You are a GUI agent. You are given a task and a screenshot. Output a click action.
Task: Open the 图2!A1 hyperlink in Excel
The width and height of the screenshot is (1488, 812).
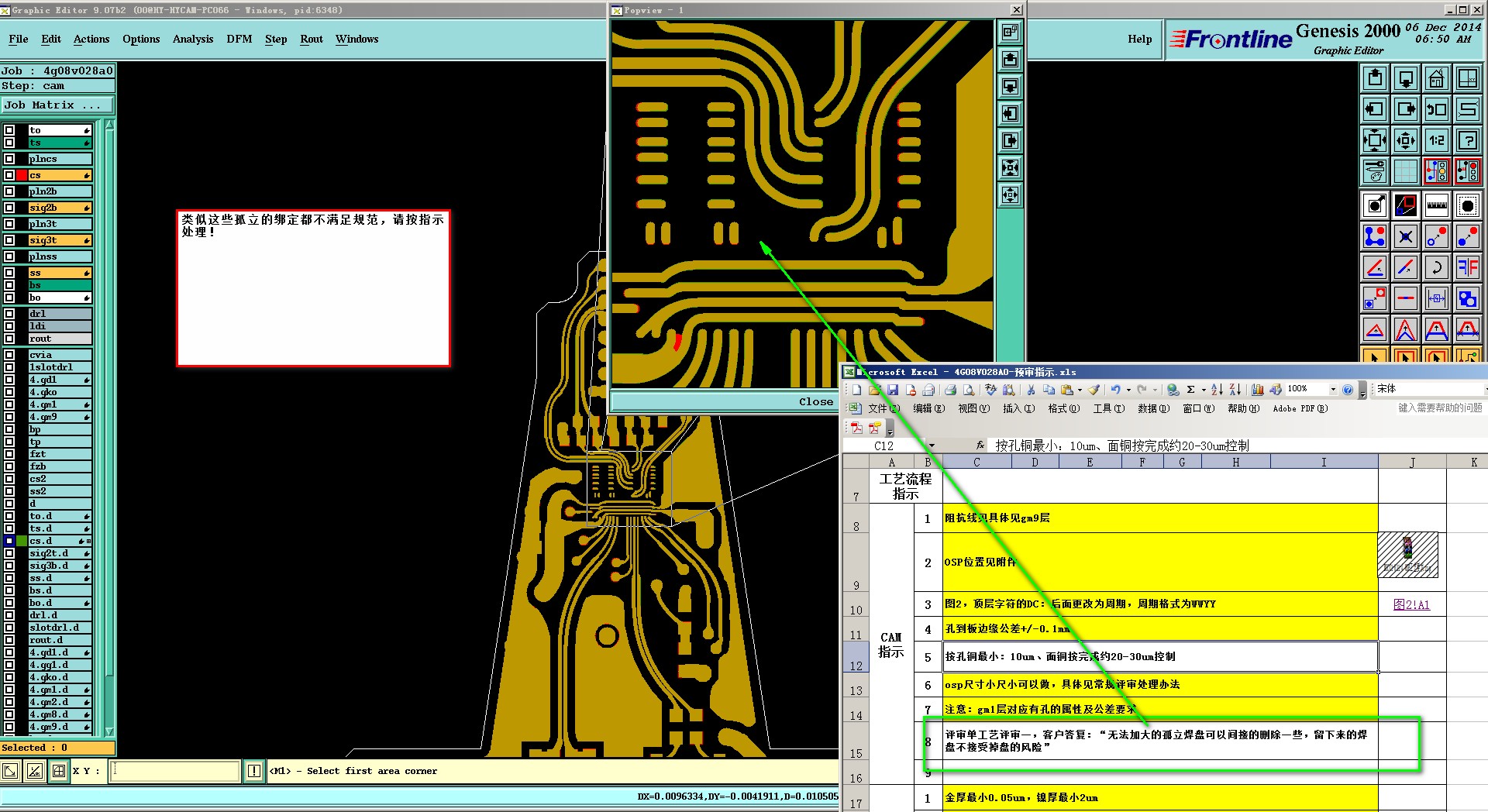pyautogui.click(x=1411, y=604)
